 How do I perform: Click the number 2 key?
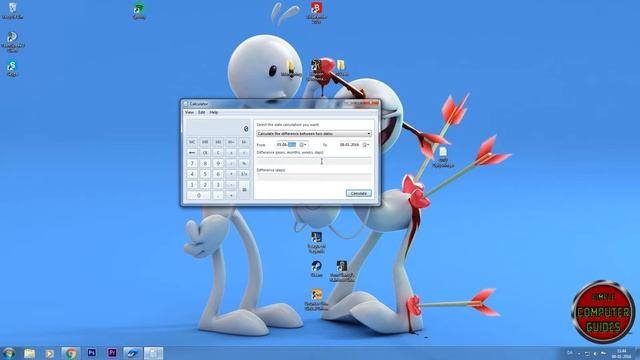pos(205,184)
